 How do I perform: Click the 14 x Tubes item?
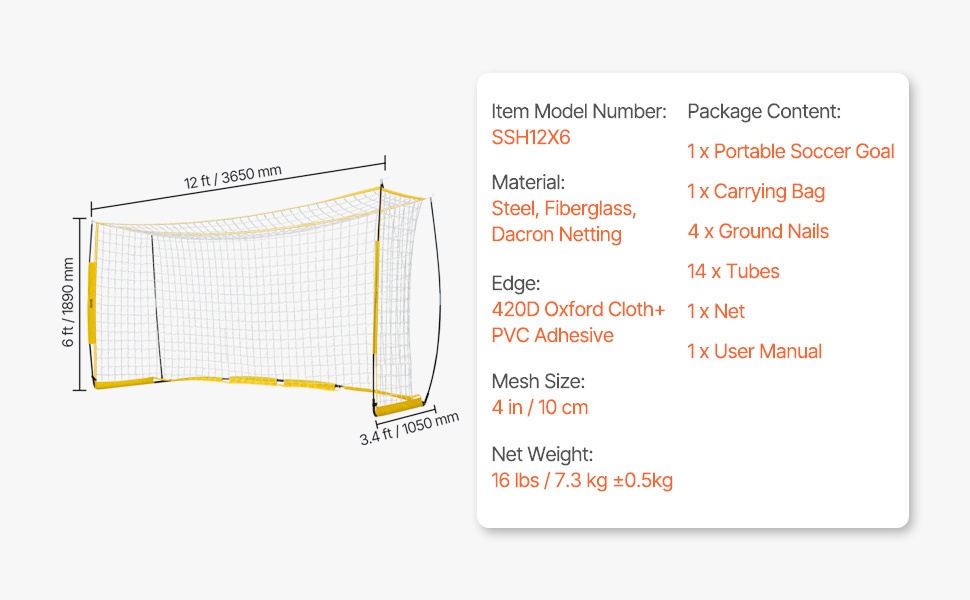(733, 272)
